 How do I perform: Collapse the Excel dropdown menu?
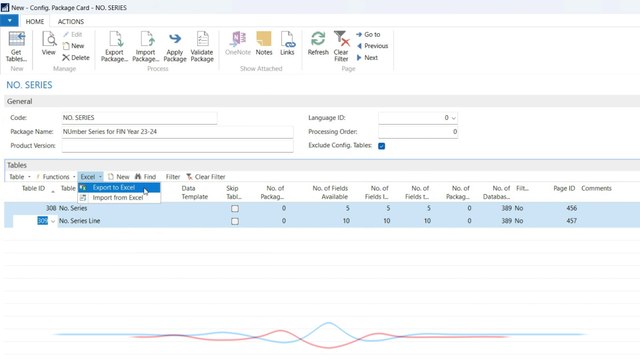(91, 177)
